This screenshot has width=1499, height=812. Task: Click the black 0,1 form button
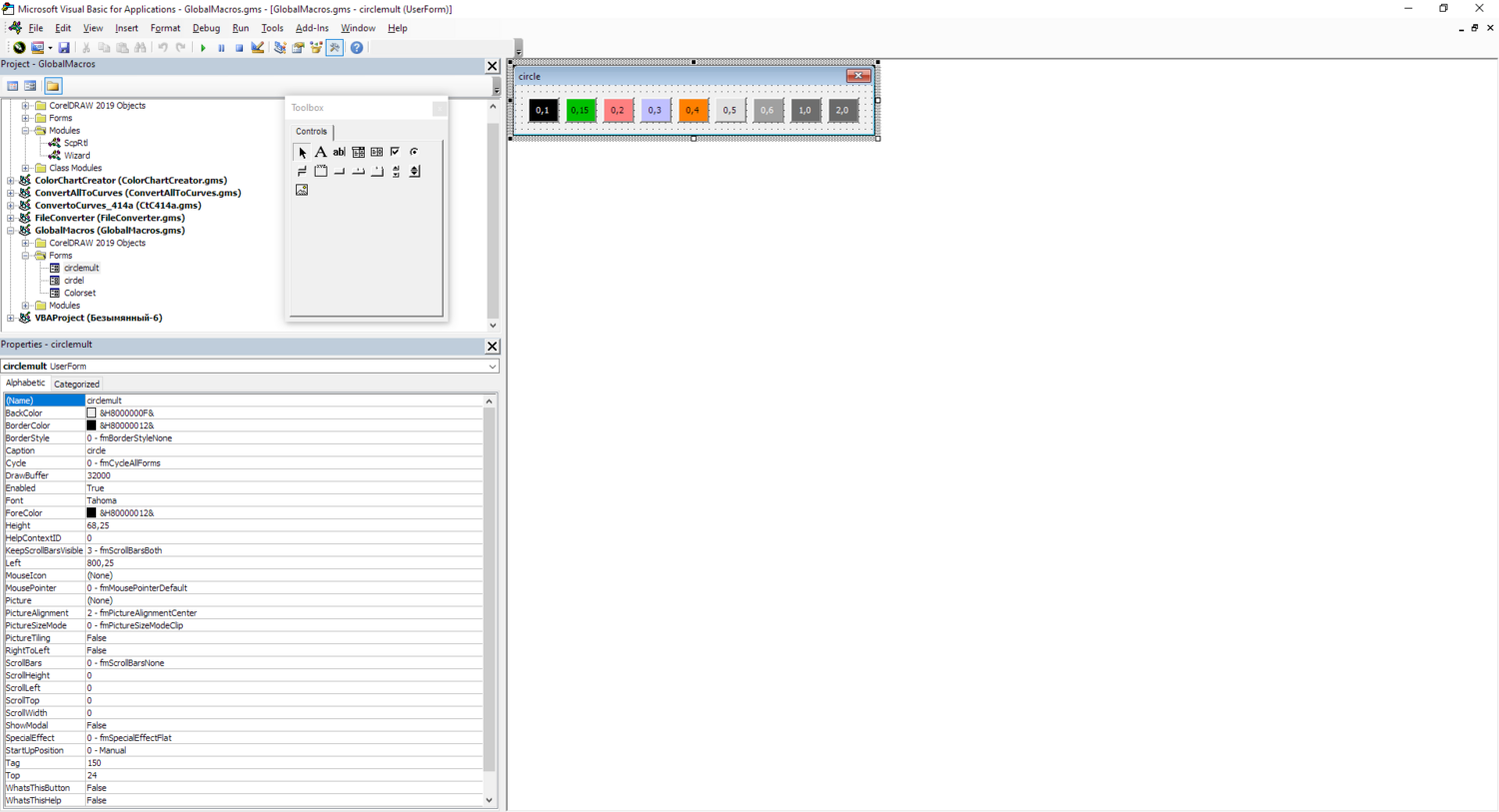[543, 110]
